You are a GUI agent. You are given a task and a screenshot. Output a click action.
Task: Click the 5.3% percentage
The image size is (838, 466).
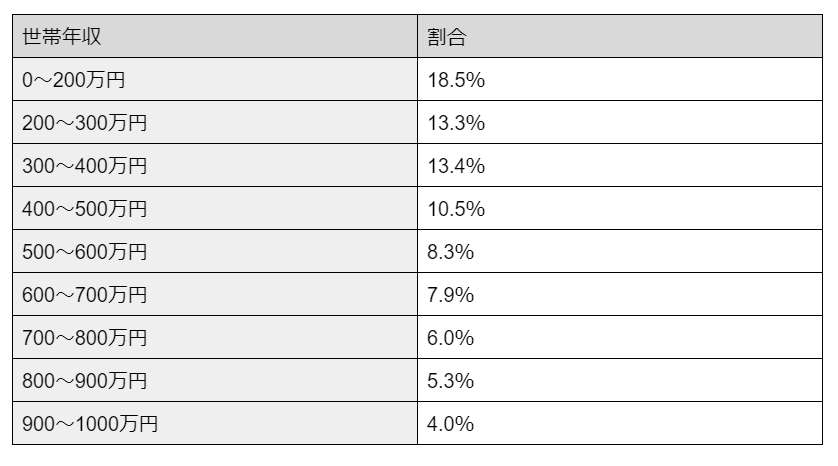[450, 381]
